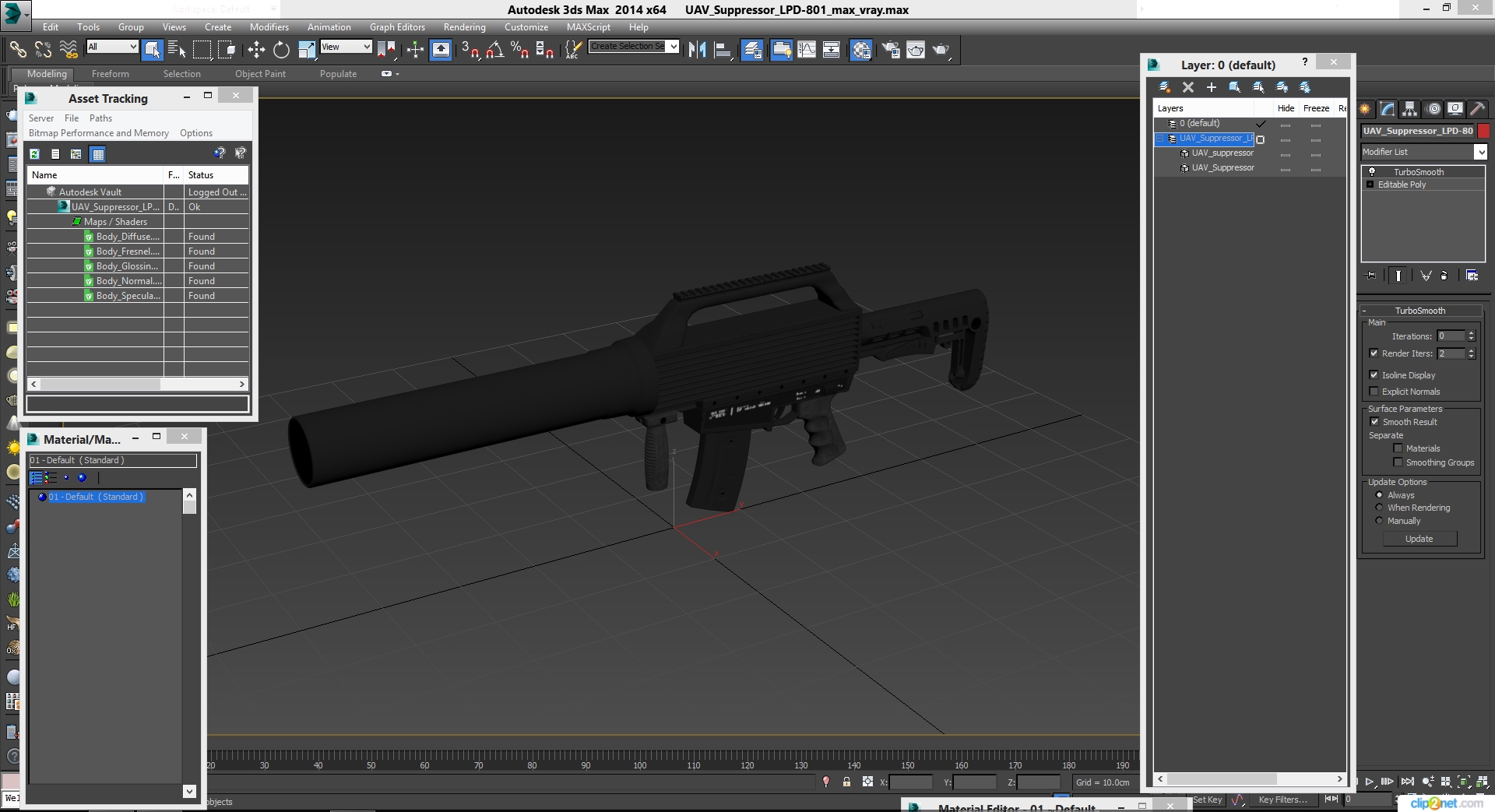Toggle Angle Snap
The height and width of the screenshot is (812, 1495).
pos(494,50)
